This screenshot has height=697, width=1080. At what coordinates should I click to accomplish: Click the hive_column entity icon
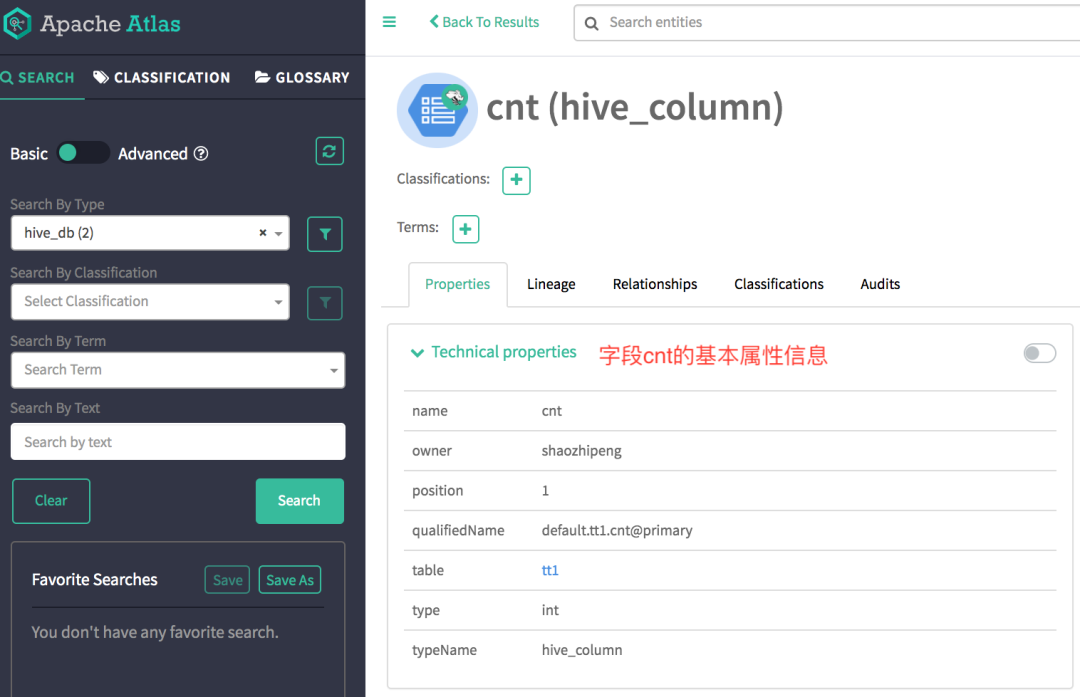click(x=437, y=110)
